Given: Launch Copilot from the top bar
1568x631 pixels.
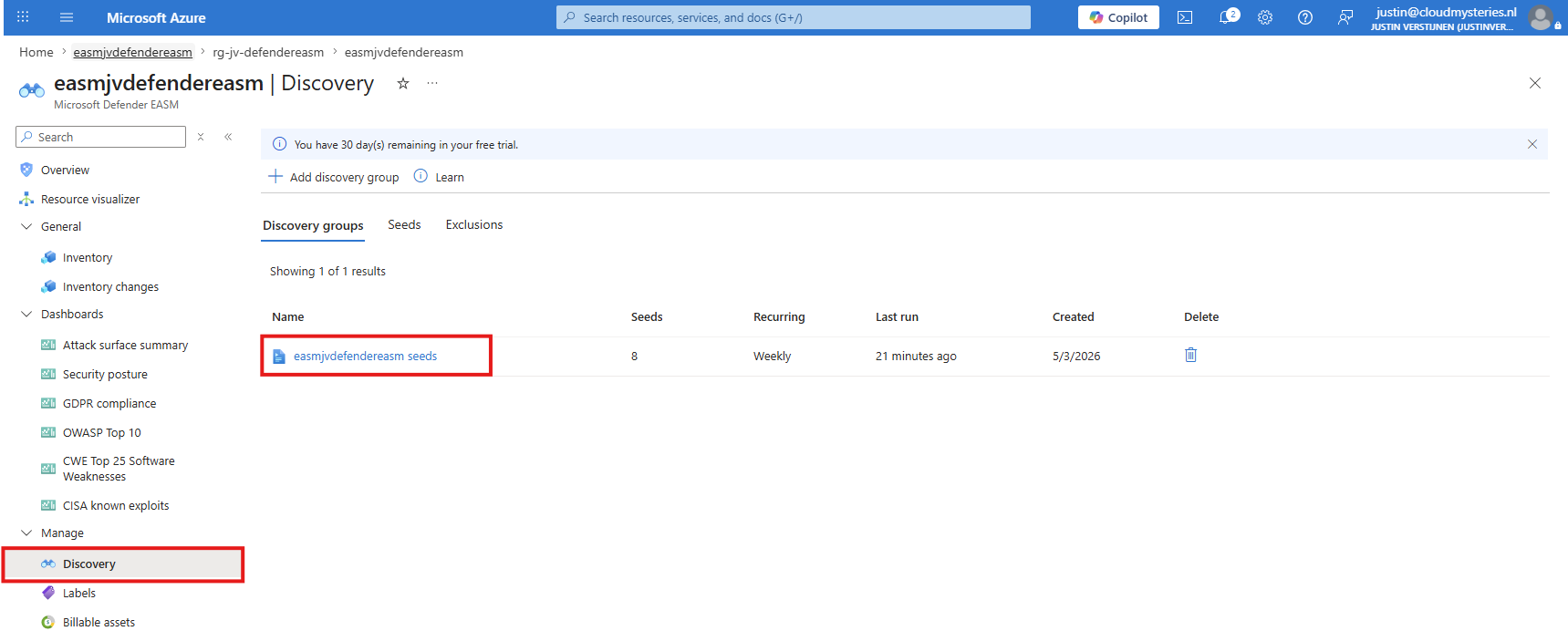Looking at the screenshot, I should tap(1118, 17).
